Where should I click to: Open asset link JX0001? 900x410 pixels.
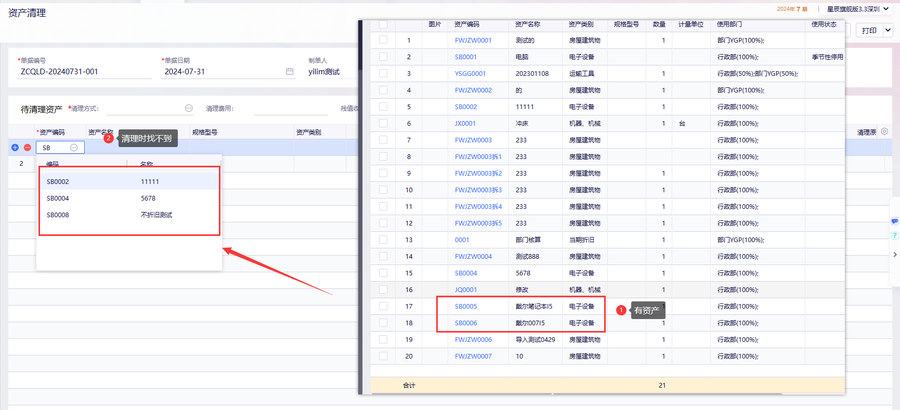(x=465, y=123)
